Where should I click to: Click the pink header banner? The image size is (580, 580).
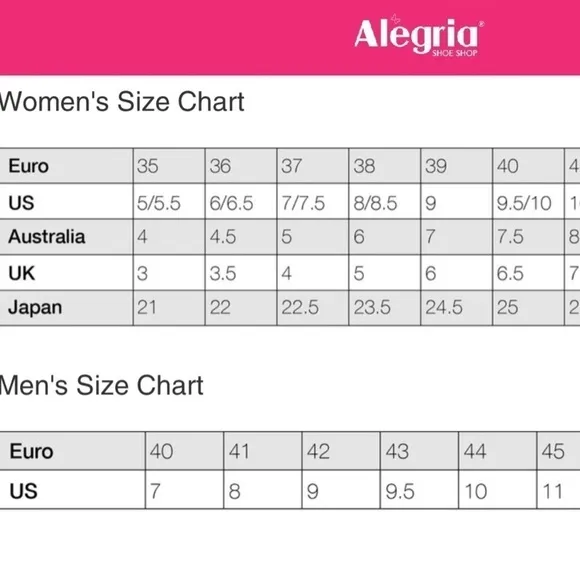pos(290,37)
